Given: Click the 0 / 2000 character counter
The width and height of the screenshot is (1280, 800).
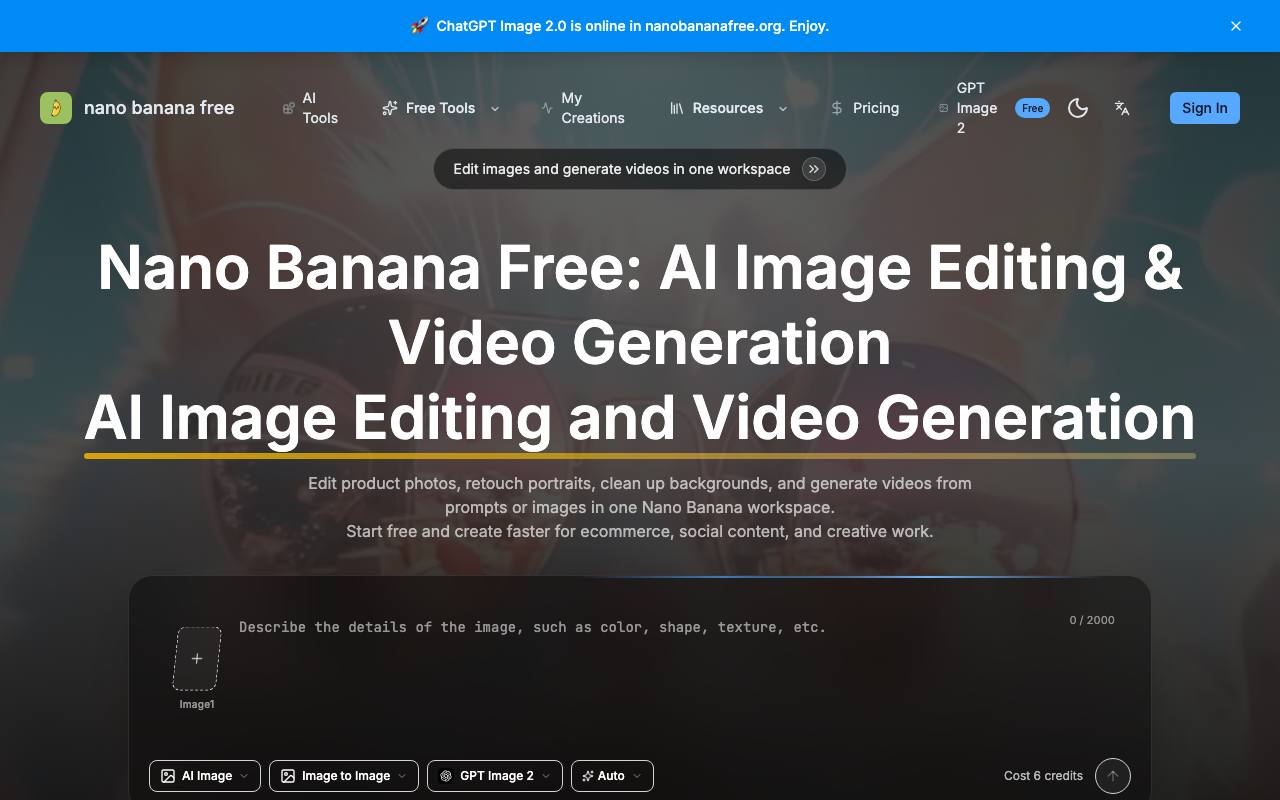Looking at the screenshot, I should point(1092,620).
